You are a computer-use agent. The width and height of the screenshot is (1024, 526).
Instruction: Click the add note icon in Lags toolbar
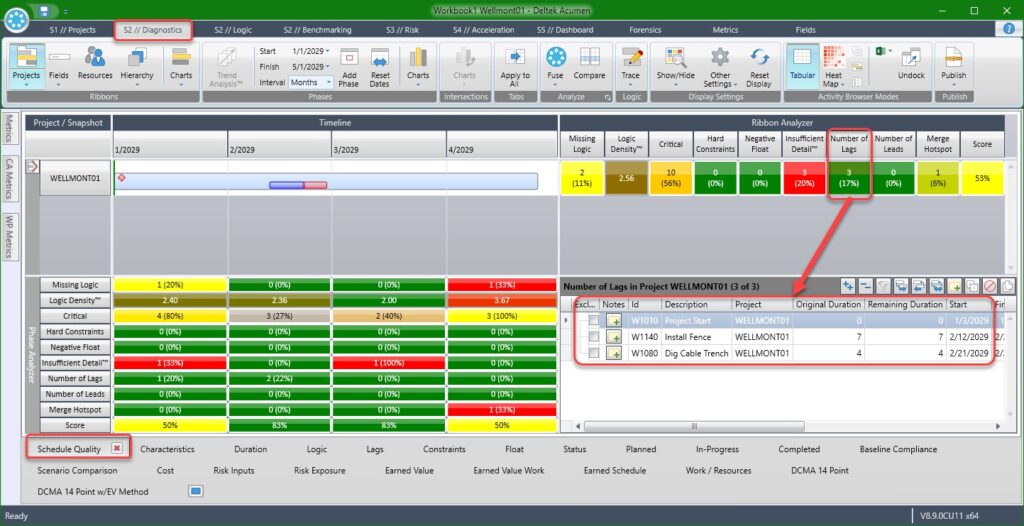click(954, 286)
